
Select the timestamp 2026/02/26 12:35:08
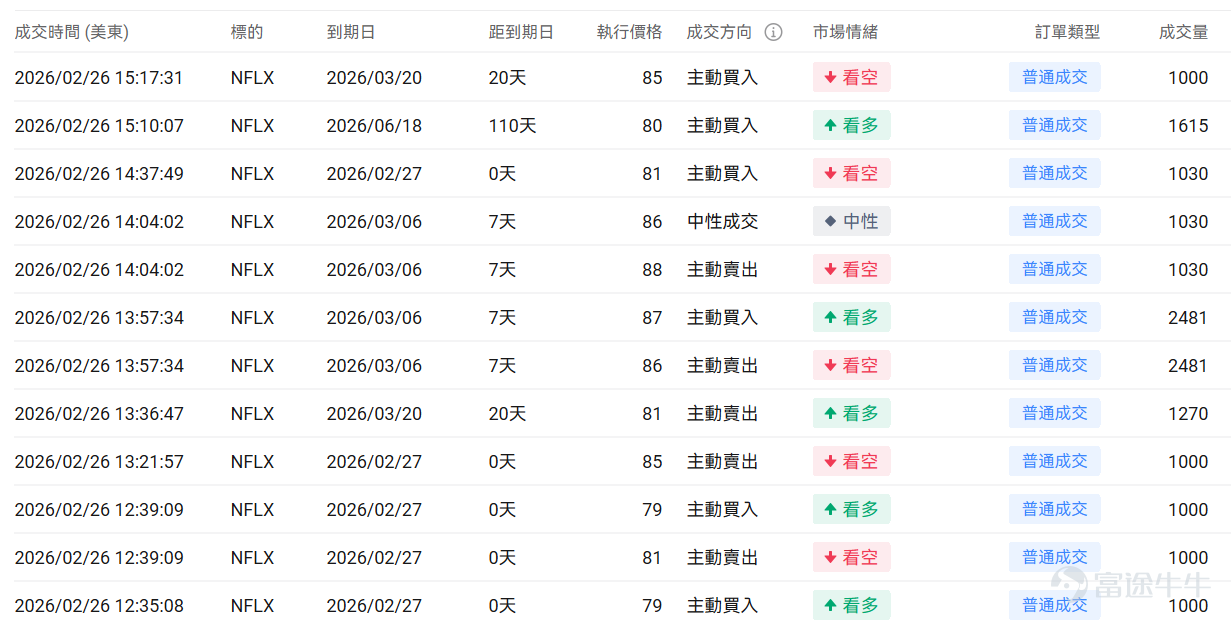99,606
